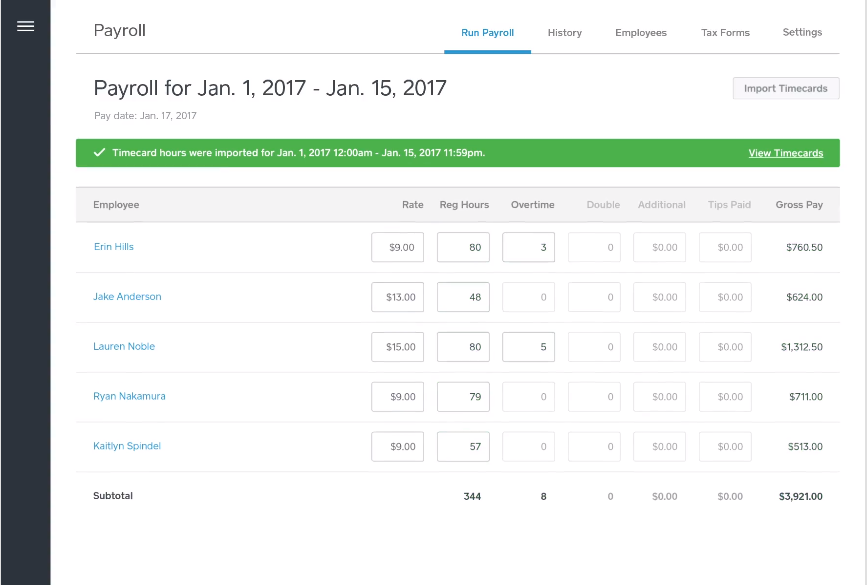The width and height of the screenshot is (867, 585).
Task: Select the Run Payroll tab
Action: pyautogui.click(x=487, y=32)
